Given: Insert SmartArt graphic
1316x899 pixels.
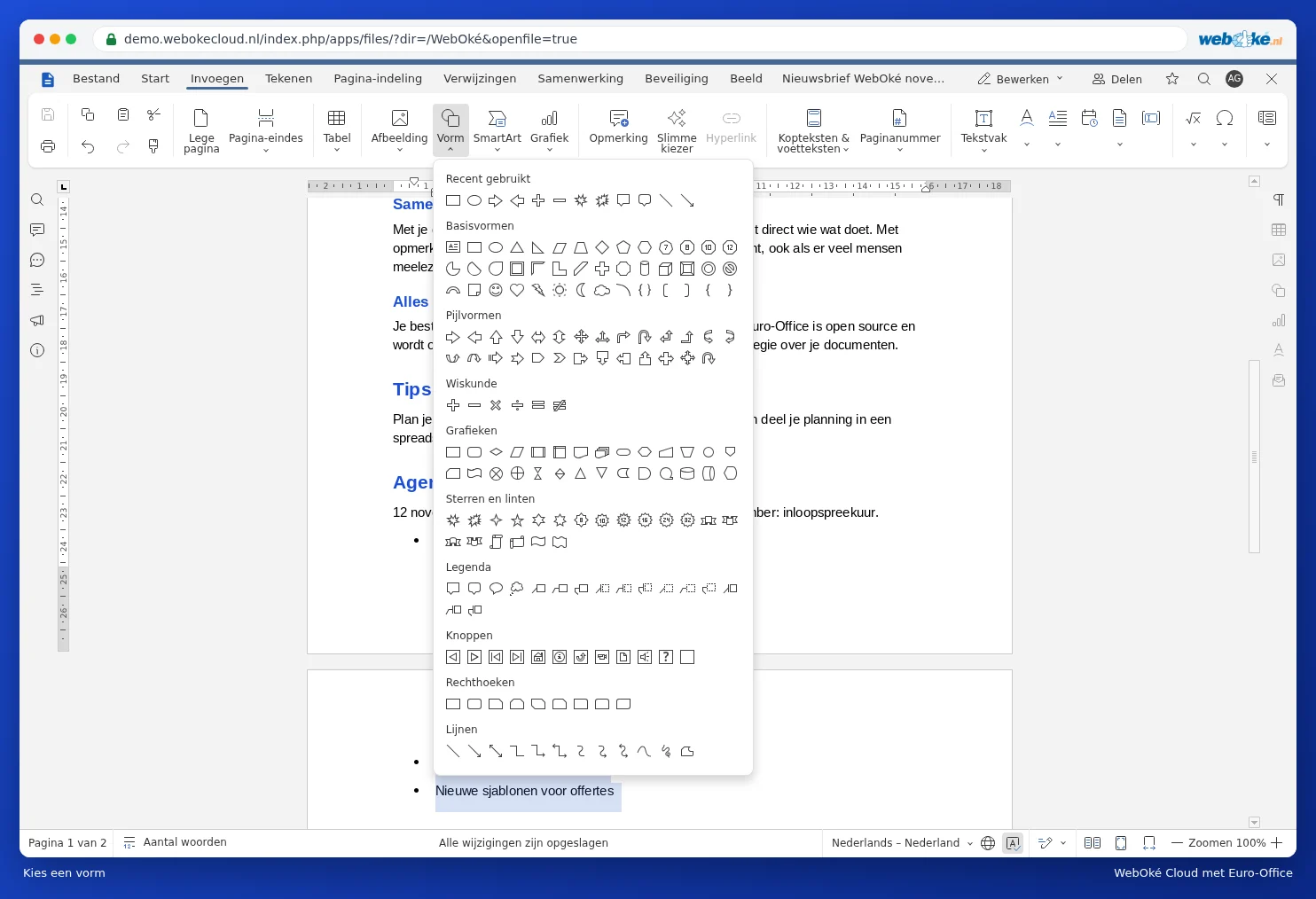Looking at the screenshot, I should (x=497, y=130).
